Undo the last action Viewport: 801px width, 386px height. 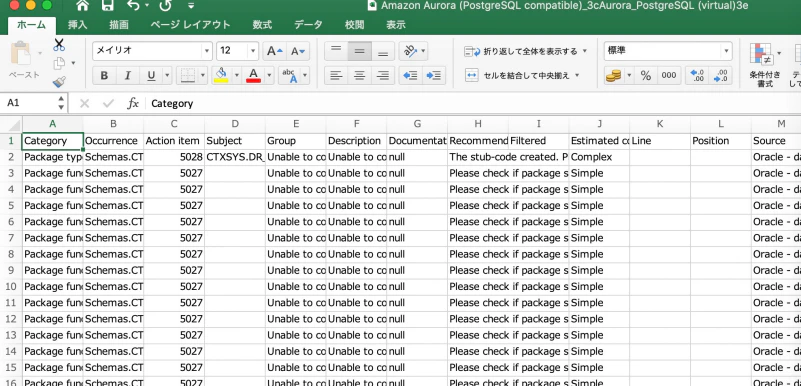coord(134,6)
